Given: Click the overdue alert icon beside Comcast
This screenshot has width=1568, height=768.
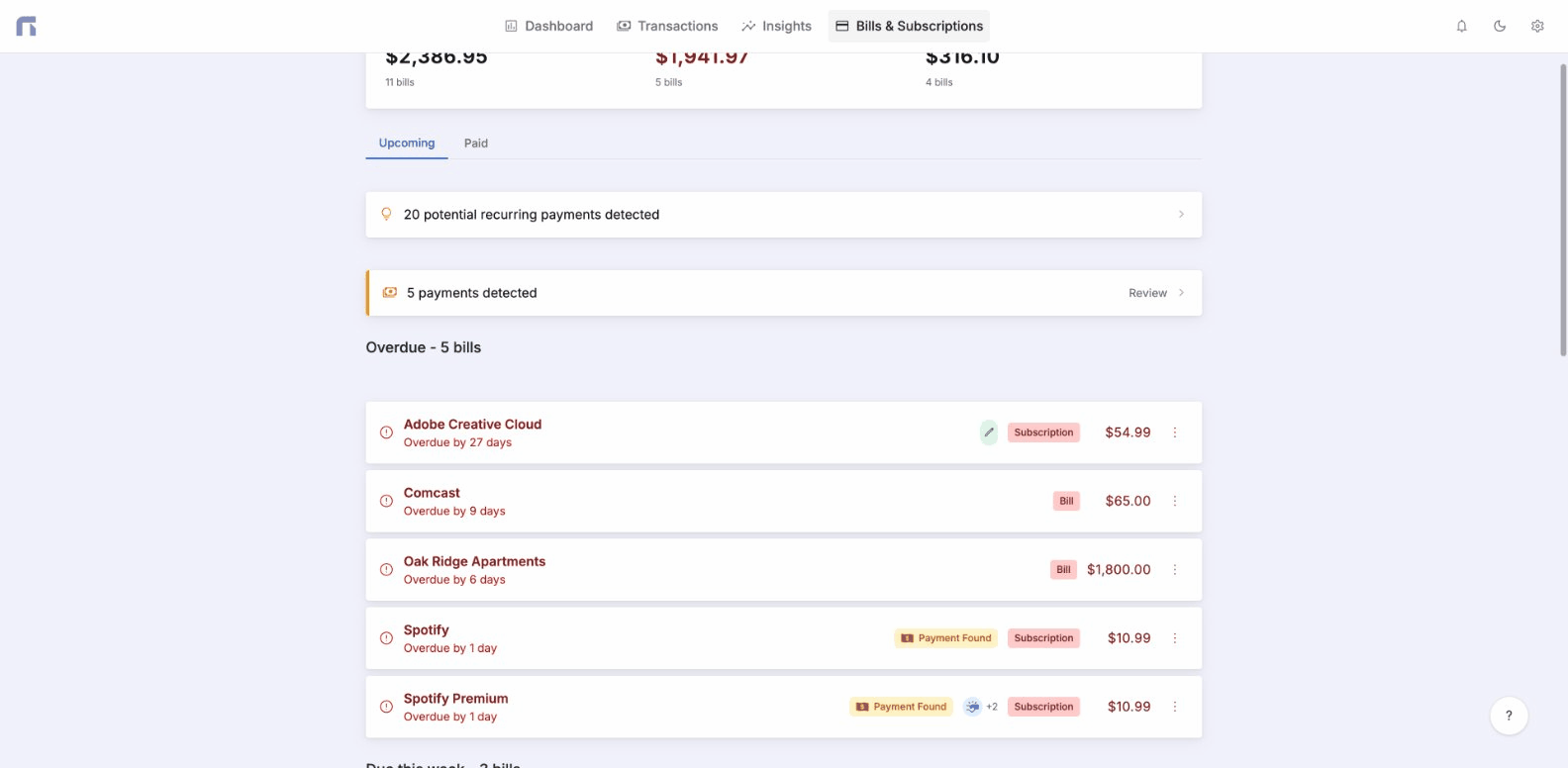Looking at the screenshot, I should (x=386, y=501).
